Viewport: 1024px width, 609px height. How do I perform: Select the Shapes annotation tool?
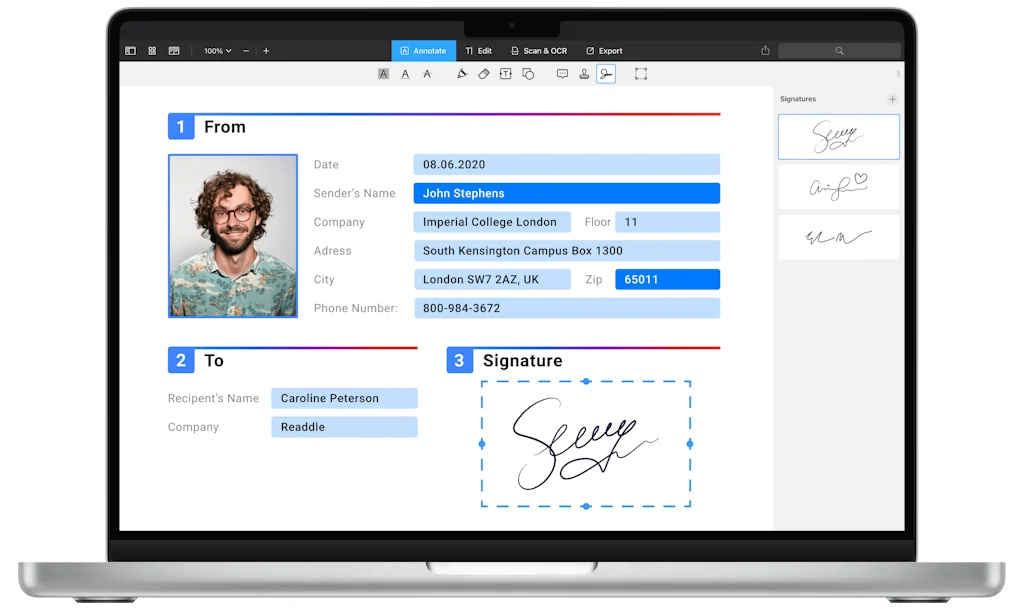pyautogui.click(x=528, y=73)
